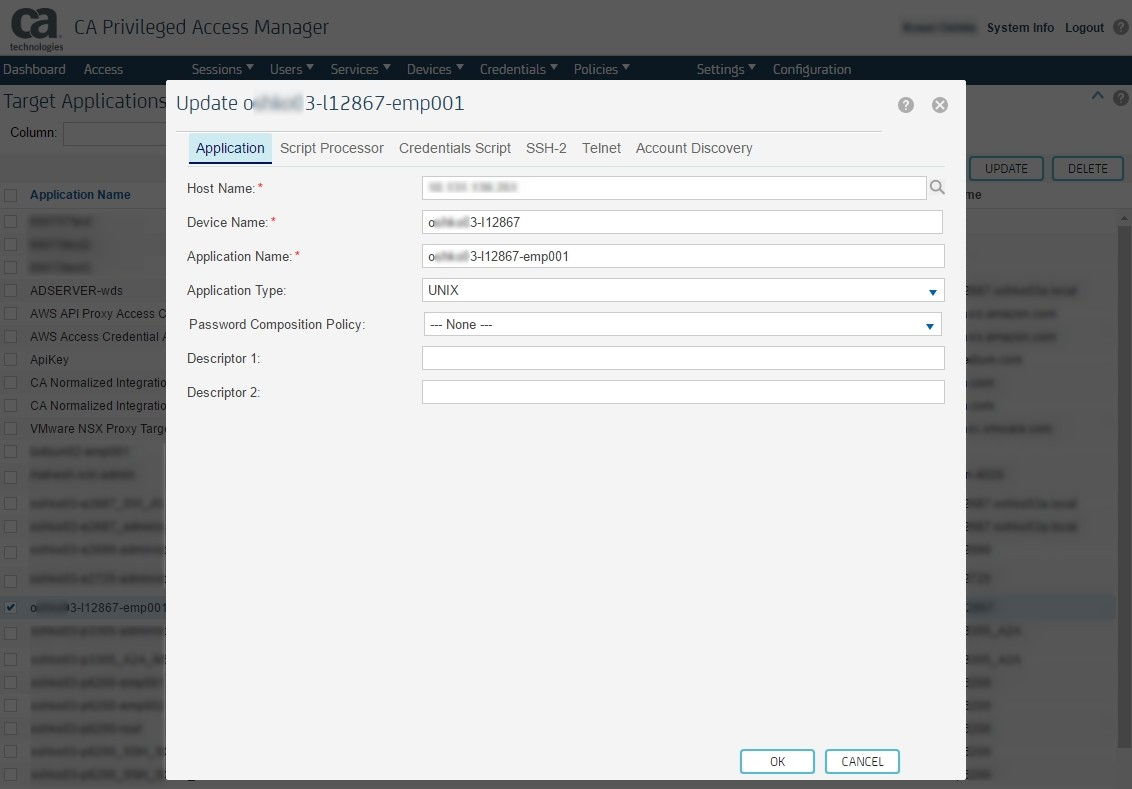
Task: Check the ADSERVER-wds row checkbox
Action: tap(10, 290)
